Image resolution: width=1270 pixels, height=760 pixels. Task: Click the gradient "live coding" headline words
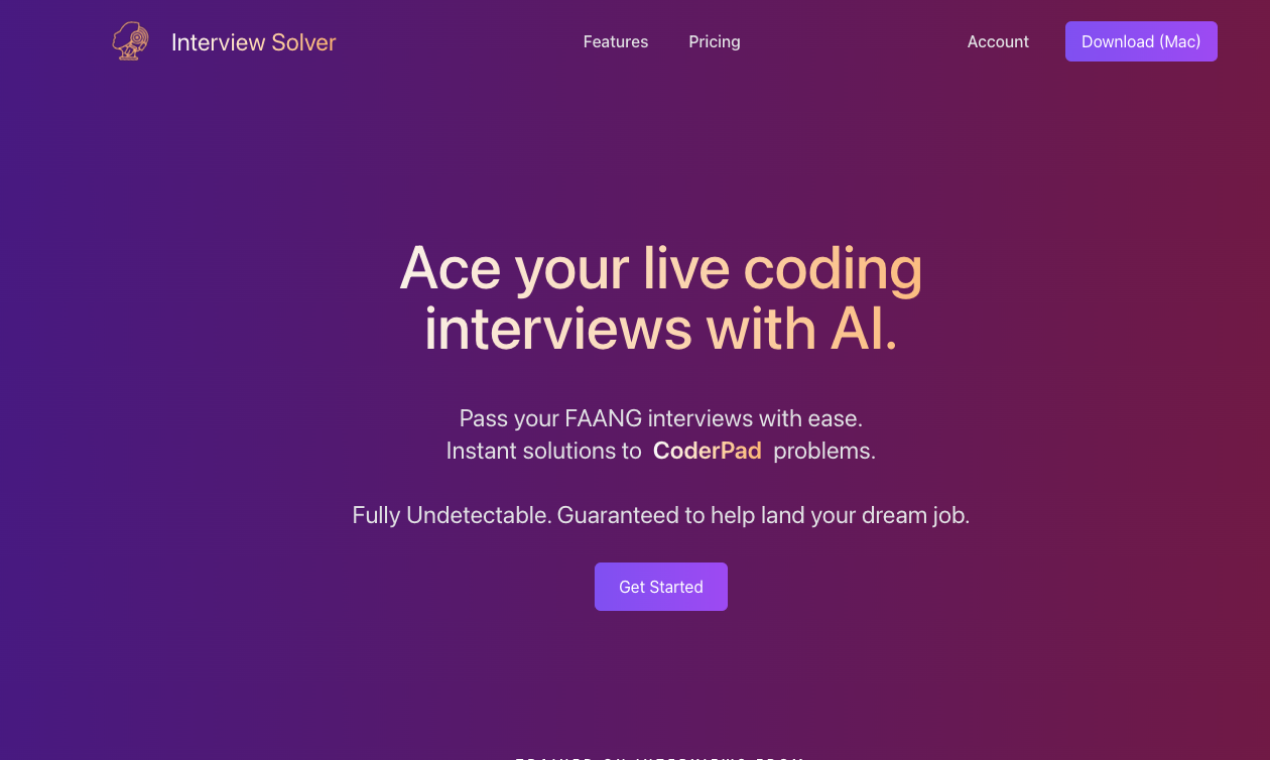pyautogui.click(x=782, y=268)
